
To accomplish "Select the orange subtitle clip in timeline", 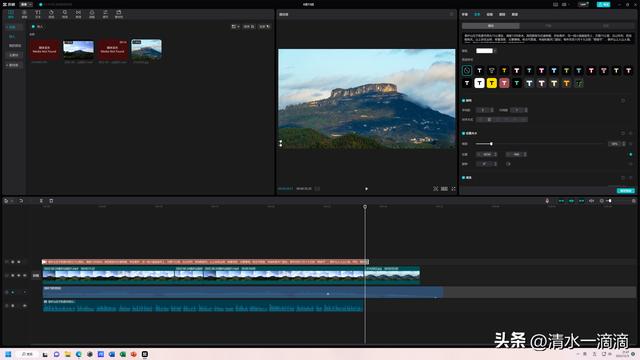I will (x=205, y=262).
